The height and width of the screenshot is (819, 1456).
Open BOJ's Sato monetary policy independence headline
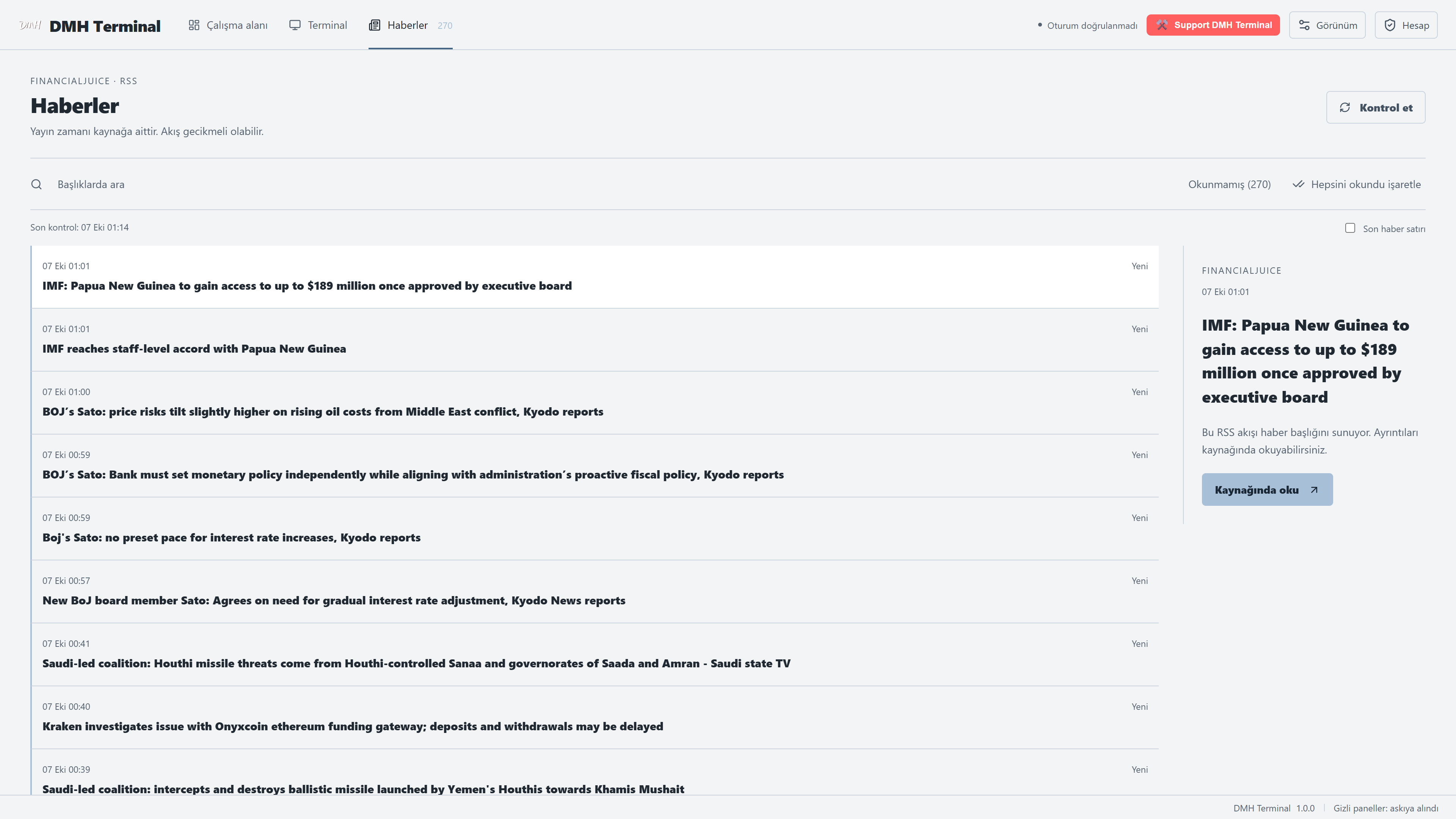tap(595, 466)
